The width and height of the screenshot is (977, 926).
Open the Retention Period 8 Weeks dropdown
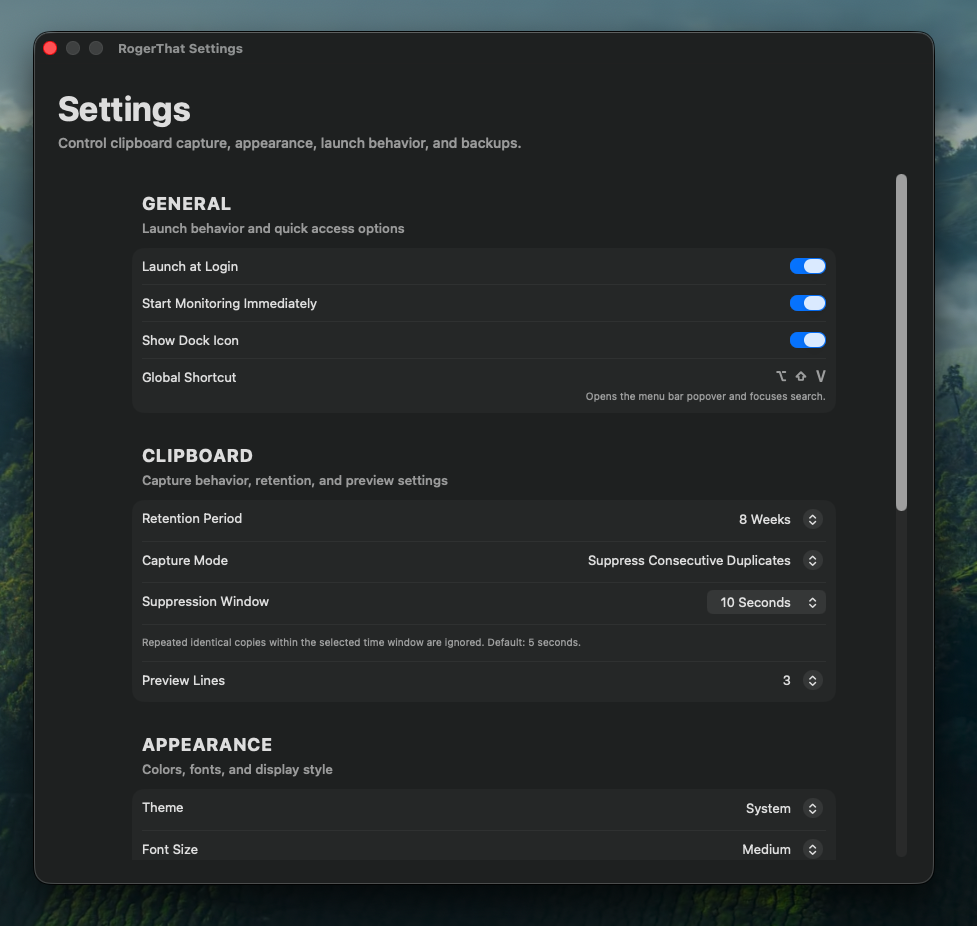pyautogui.click(x=780, y=519)
